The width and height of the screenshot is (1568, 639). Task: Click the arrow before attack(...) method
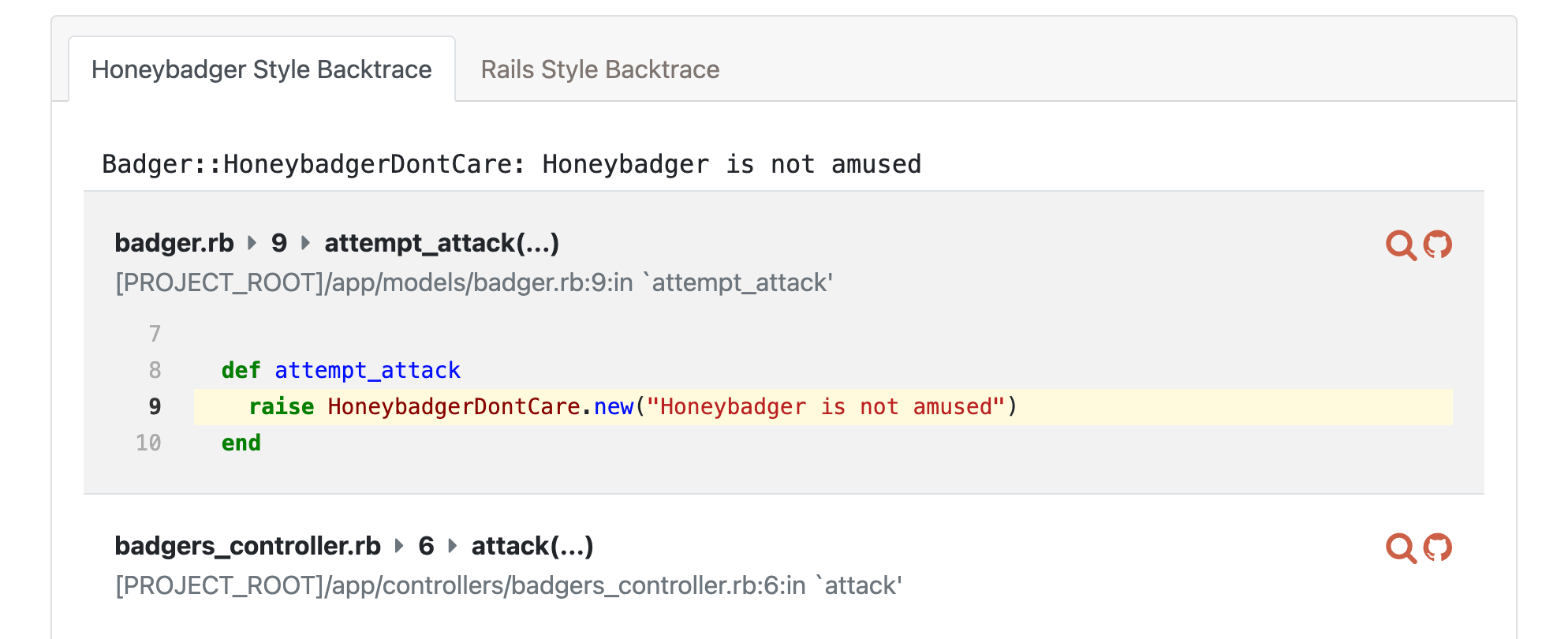453,546
